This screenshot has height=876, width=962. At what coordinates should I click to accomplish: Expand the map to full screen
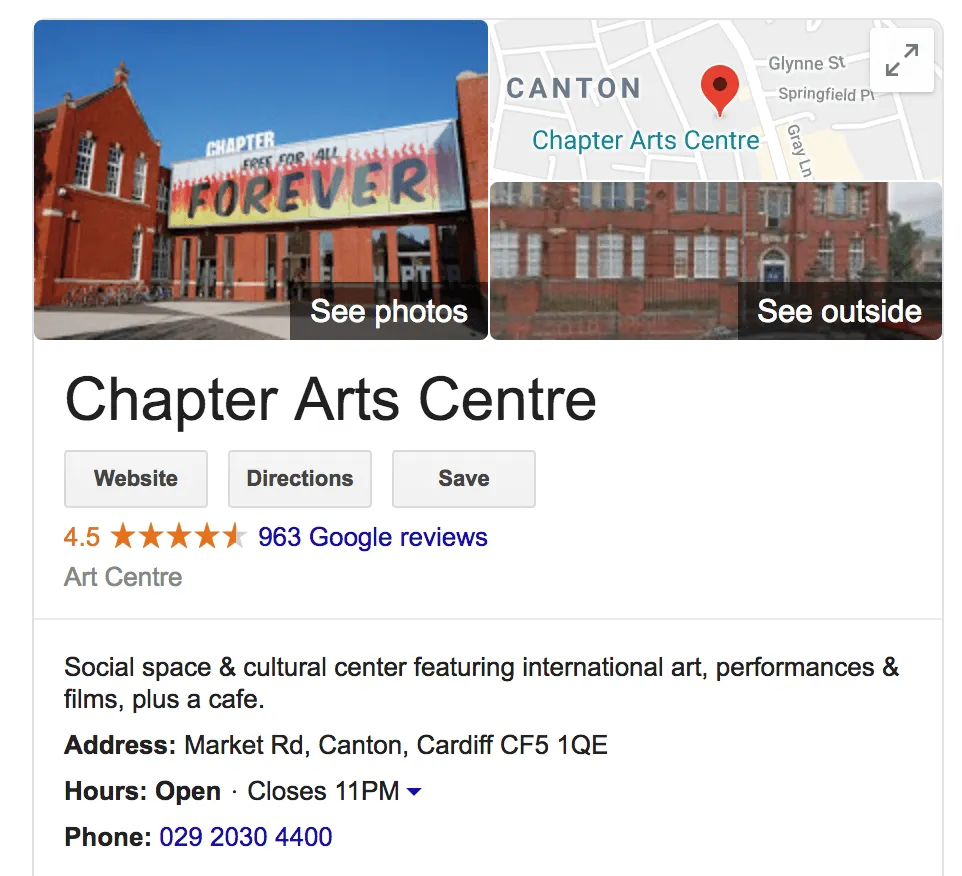tap(901, 60)
